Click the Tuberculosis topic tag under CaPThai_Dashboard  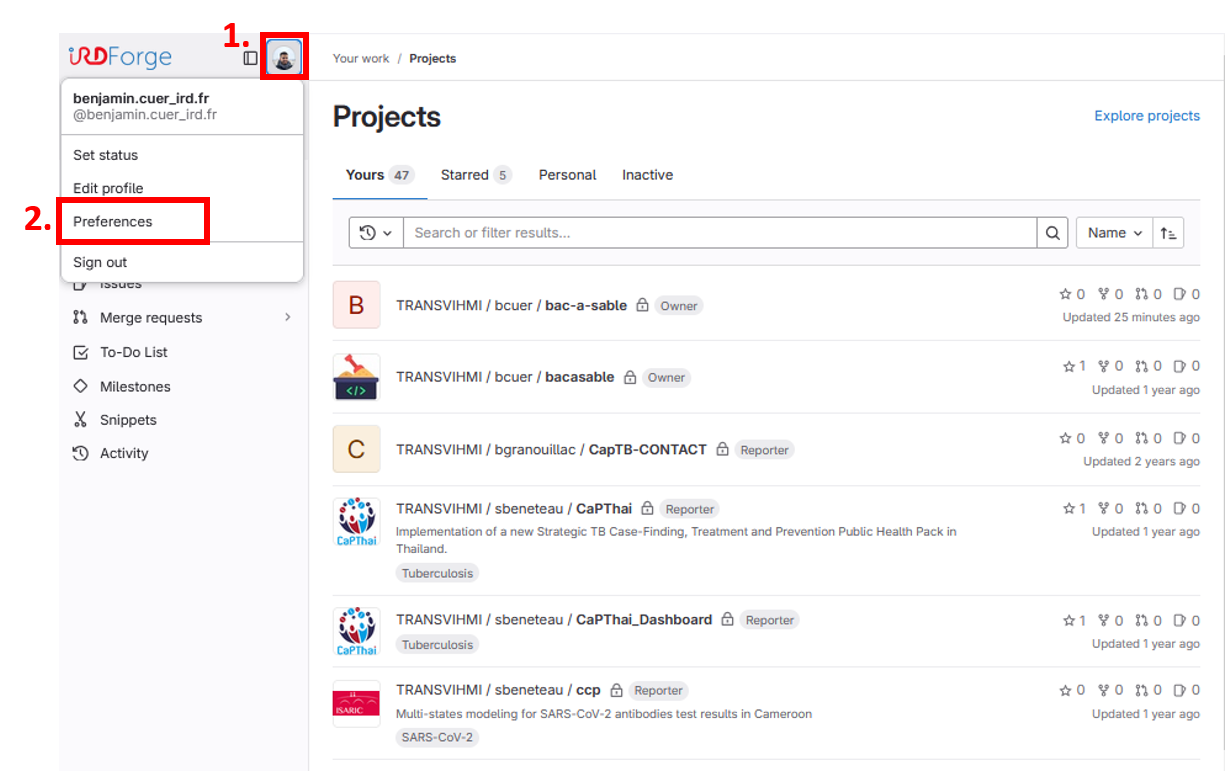(x=437, y=645)
